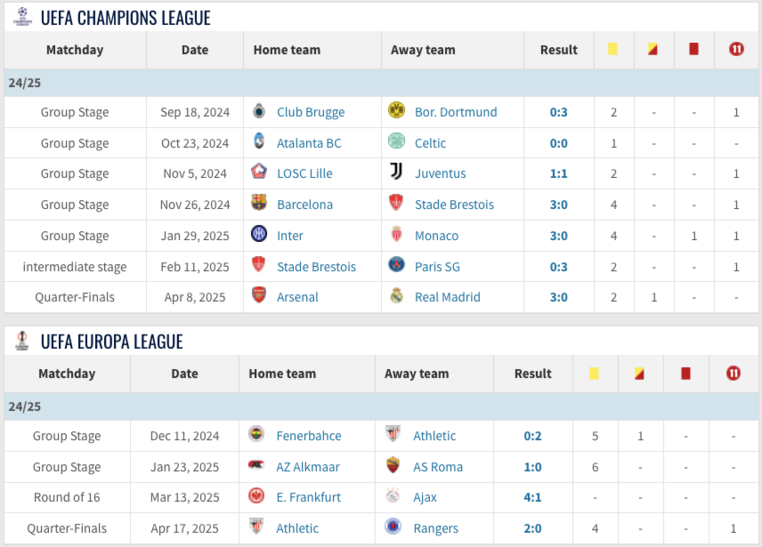The height and width of the screenshot is (547, 762).
Task: Click the Club Brugge team crest icon
Action: coord(259,112)
